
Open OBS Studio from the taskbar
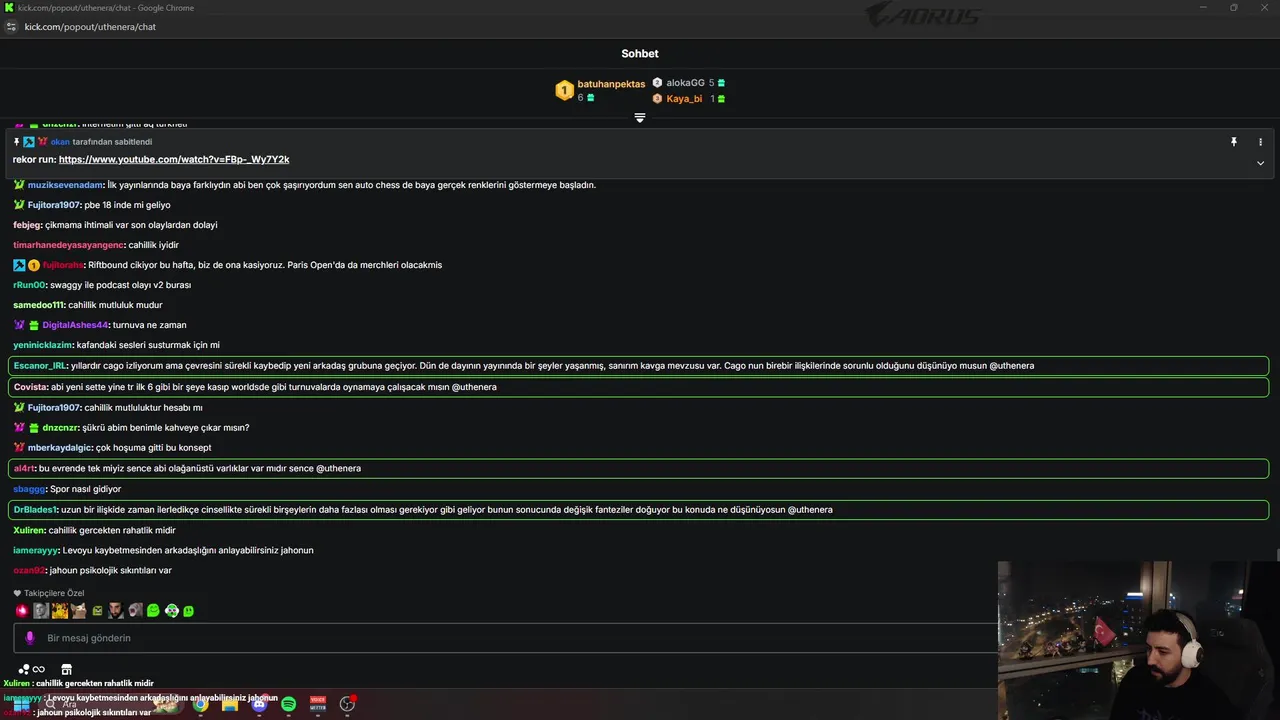[347, 704]
